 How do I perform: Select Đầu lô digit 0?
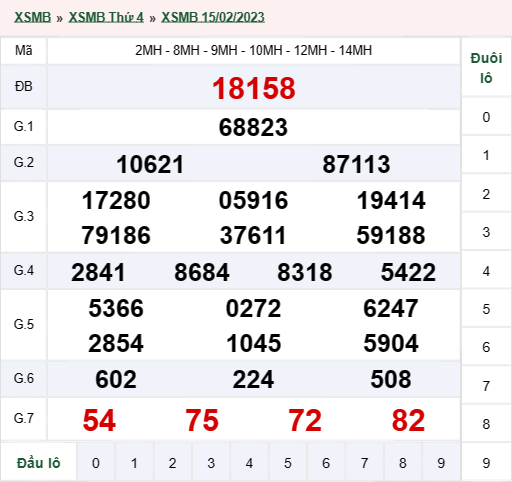coord(96,463)
